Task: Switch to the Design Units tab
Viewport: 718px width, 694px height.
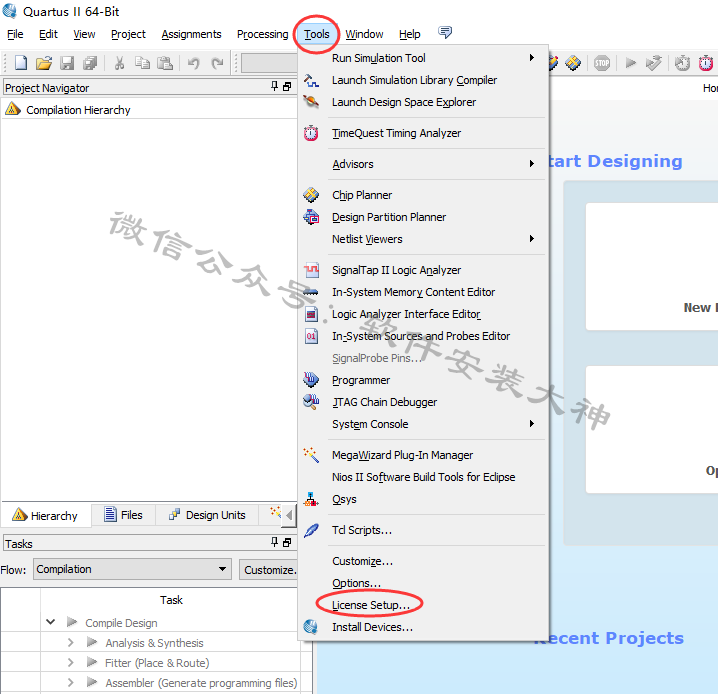Action: 207,515
